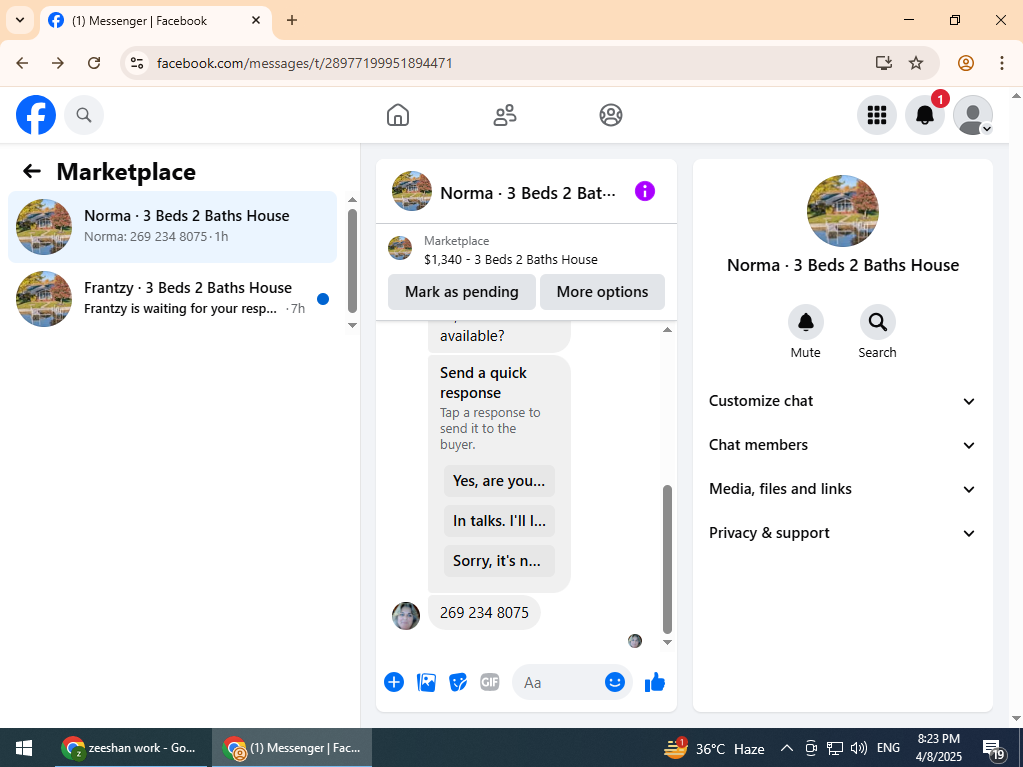Screen dimensions: 1023x767
Task: Expand Customize chat section
Action: (842, 401)
